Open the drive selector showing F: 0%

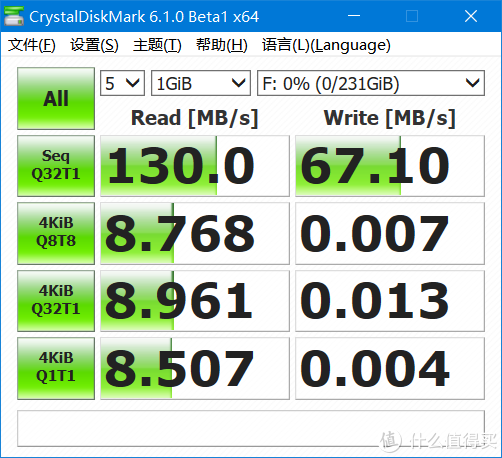pyautogui.click(x=371, y=83)
